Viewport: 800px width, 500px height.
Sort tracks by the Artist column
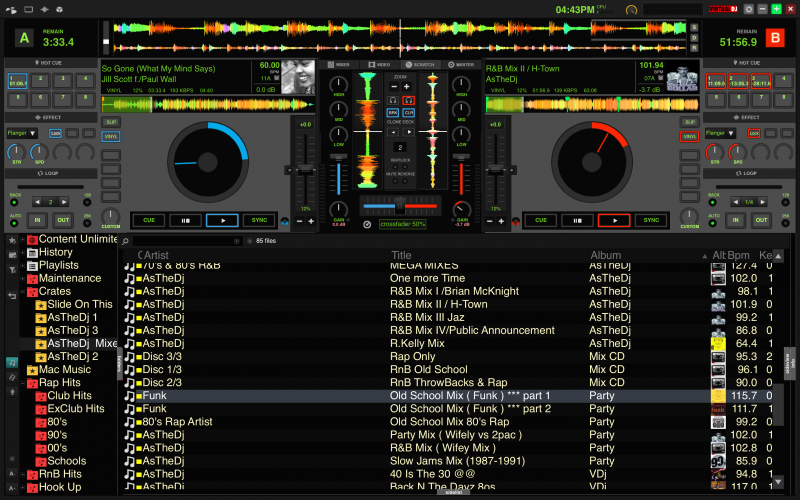[156, 255]
